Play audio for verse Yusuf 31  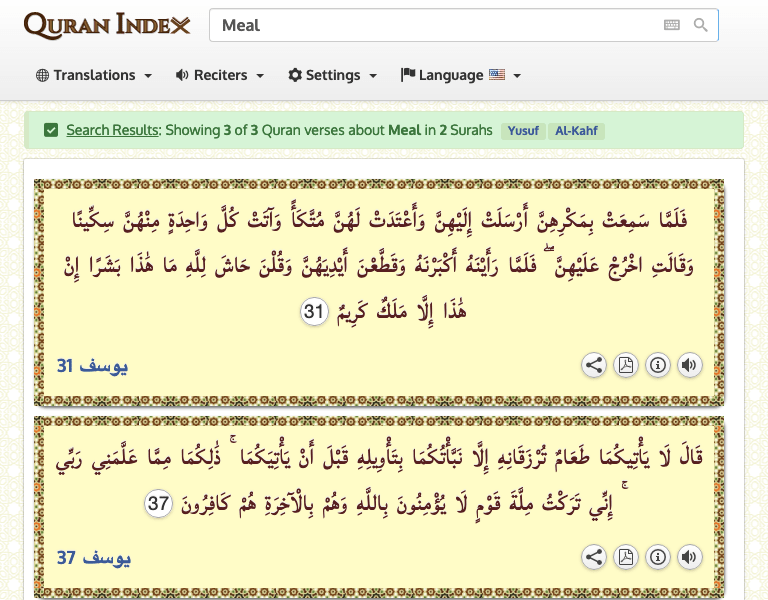click(689, 365)
